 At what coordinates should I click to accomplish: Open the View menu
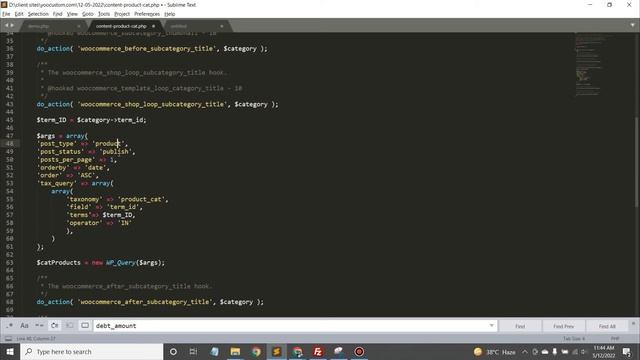[72, 14]
